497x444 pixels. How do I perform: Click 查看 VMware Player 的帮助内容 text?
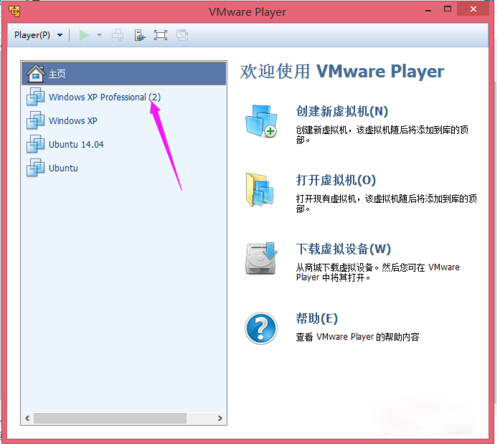click(357, 337)
